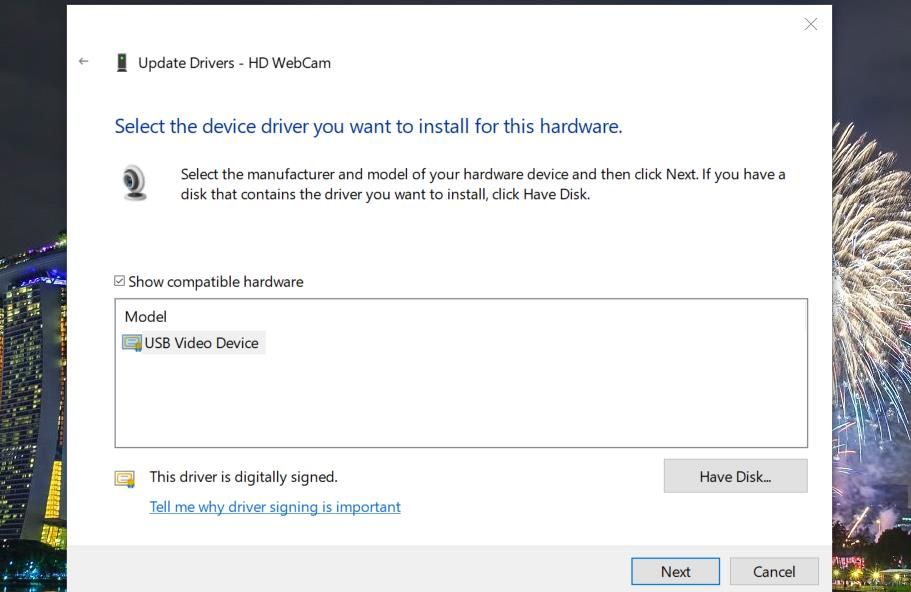The image size is (911, 592).
Task: Click the webcam illustration icon
Action: pyautogui.click(x=135, y=182)
